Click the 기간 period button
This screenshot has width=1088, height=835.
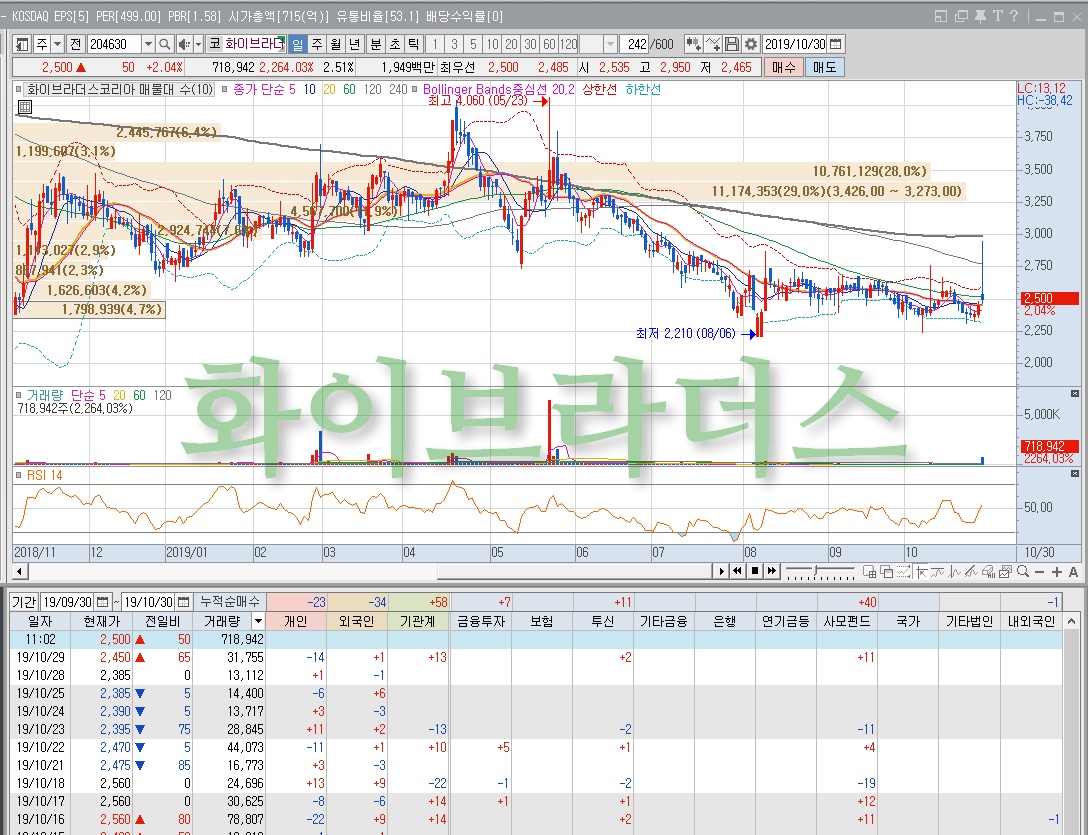pos(24,602)
